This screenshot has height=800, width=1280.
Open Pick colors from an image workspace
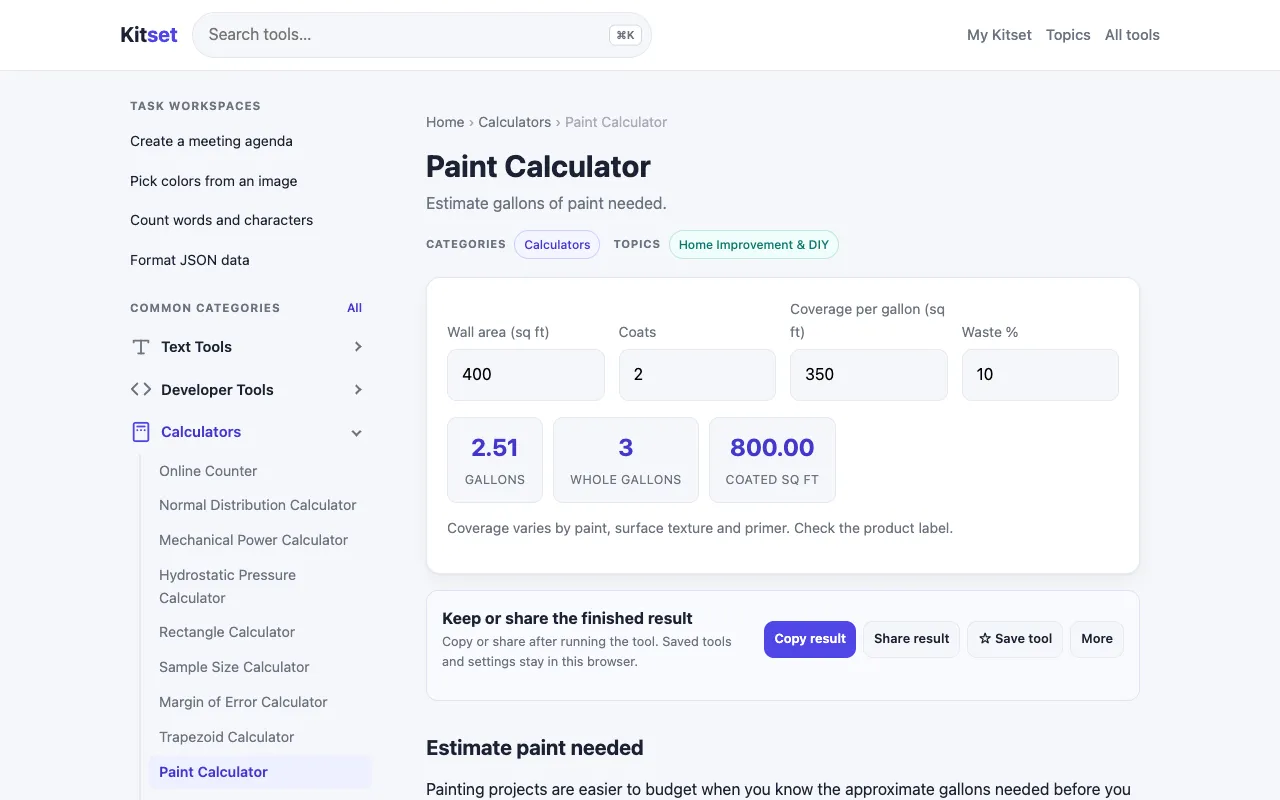213,181
